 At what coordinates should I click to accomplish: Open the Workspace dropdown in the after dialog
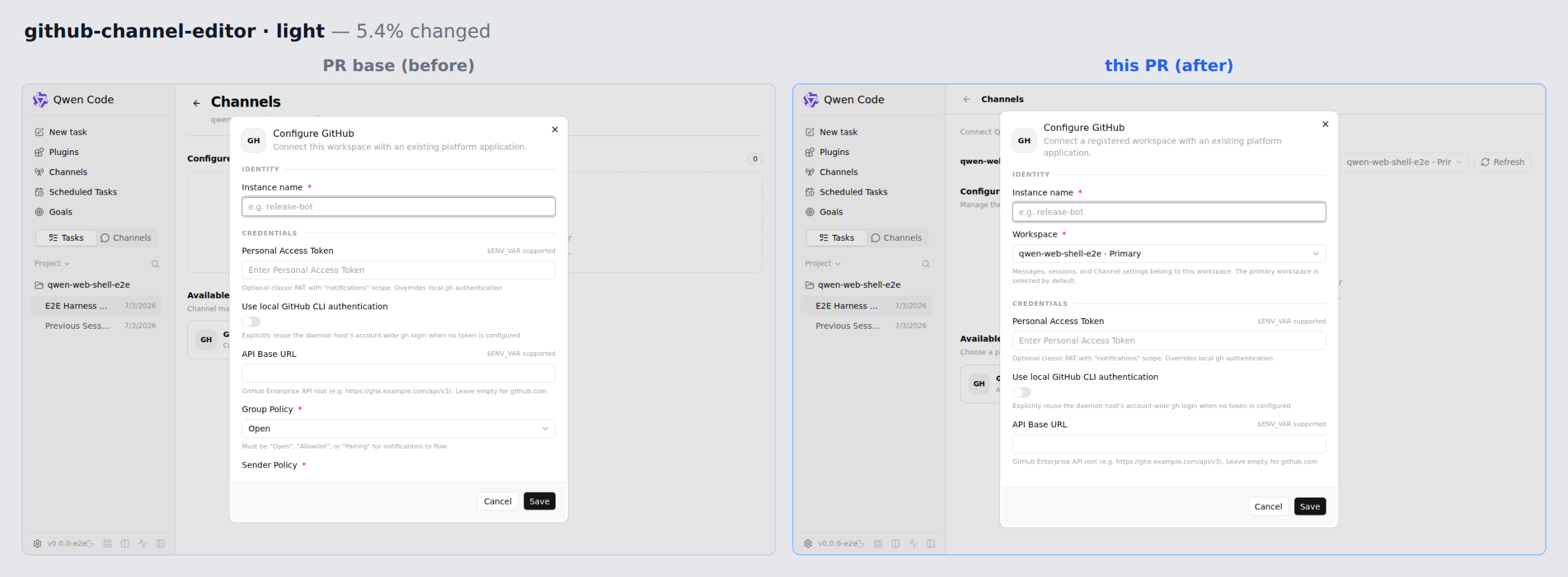click(1169, 254)
